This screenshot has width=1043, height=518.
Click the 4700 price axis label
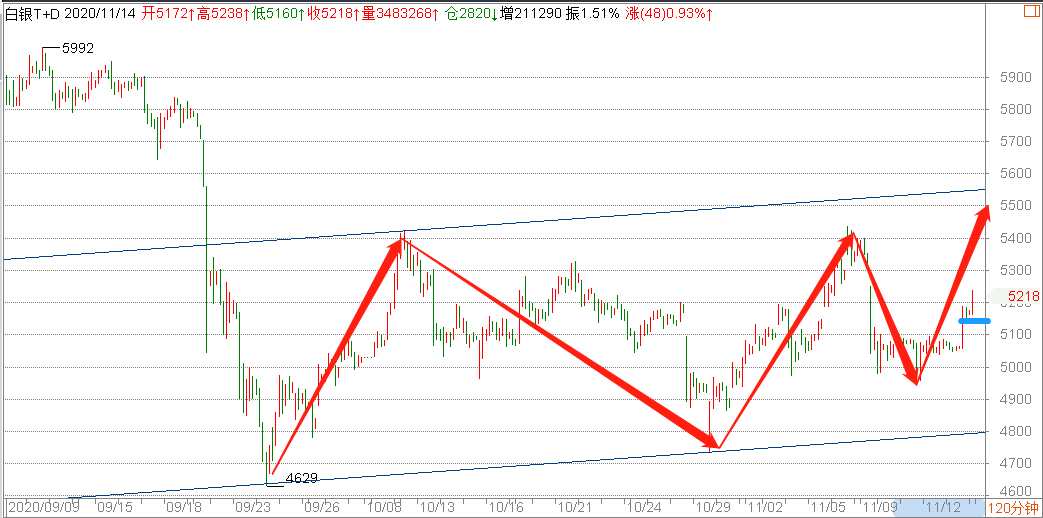pyautogui.click(x=1014, y=463)
